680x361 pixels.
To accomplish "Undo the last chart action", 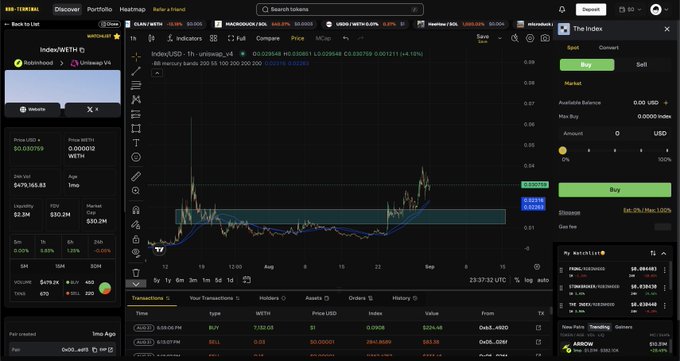I will coord(346,38).
